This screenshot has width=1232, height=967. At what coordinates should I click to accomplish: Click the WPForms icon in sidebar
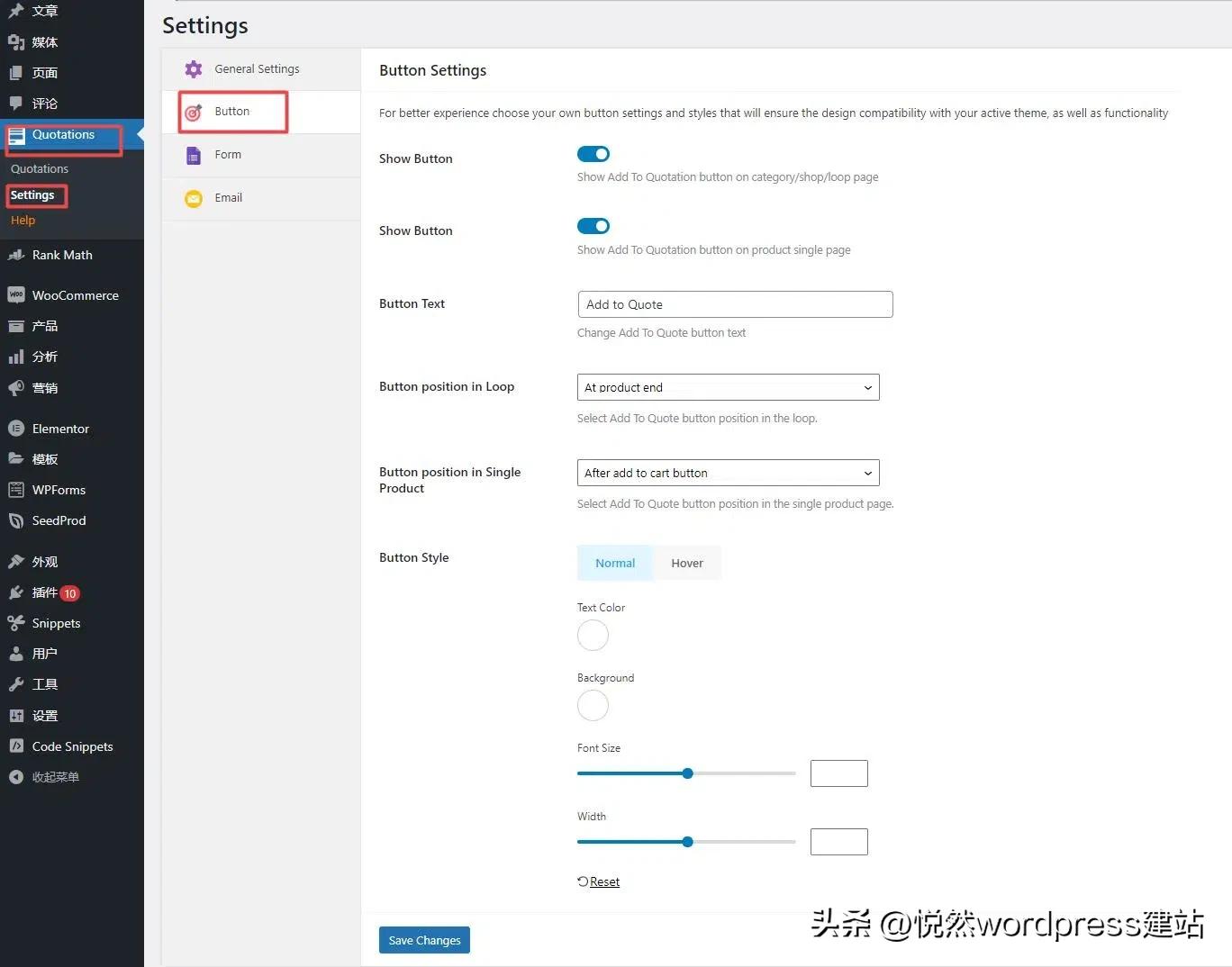(16, 490)
